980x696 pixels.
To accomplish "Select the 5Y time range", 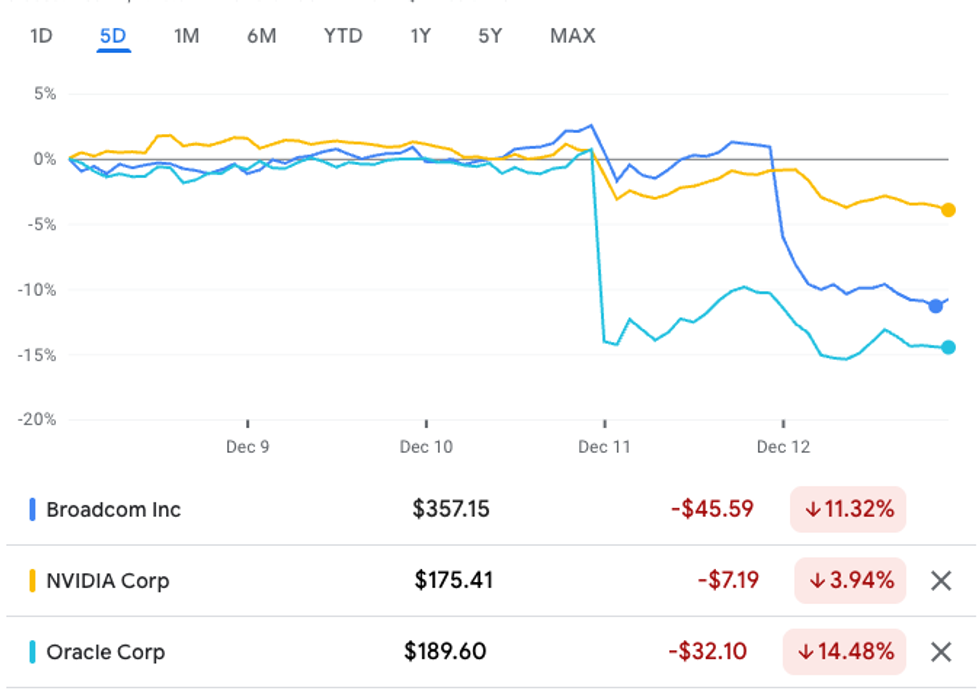I will point(489,36).
